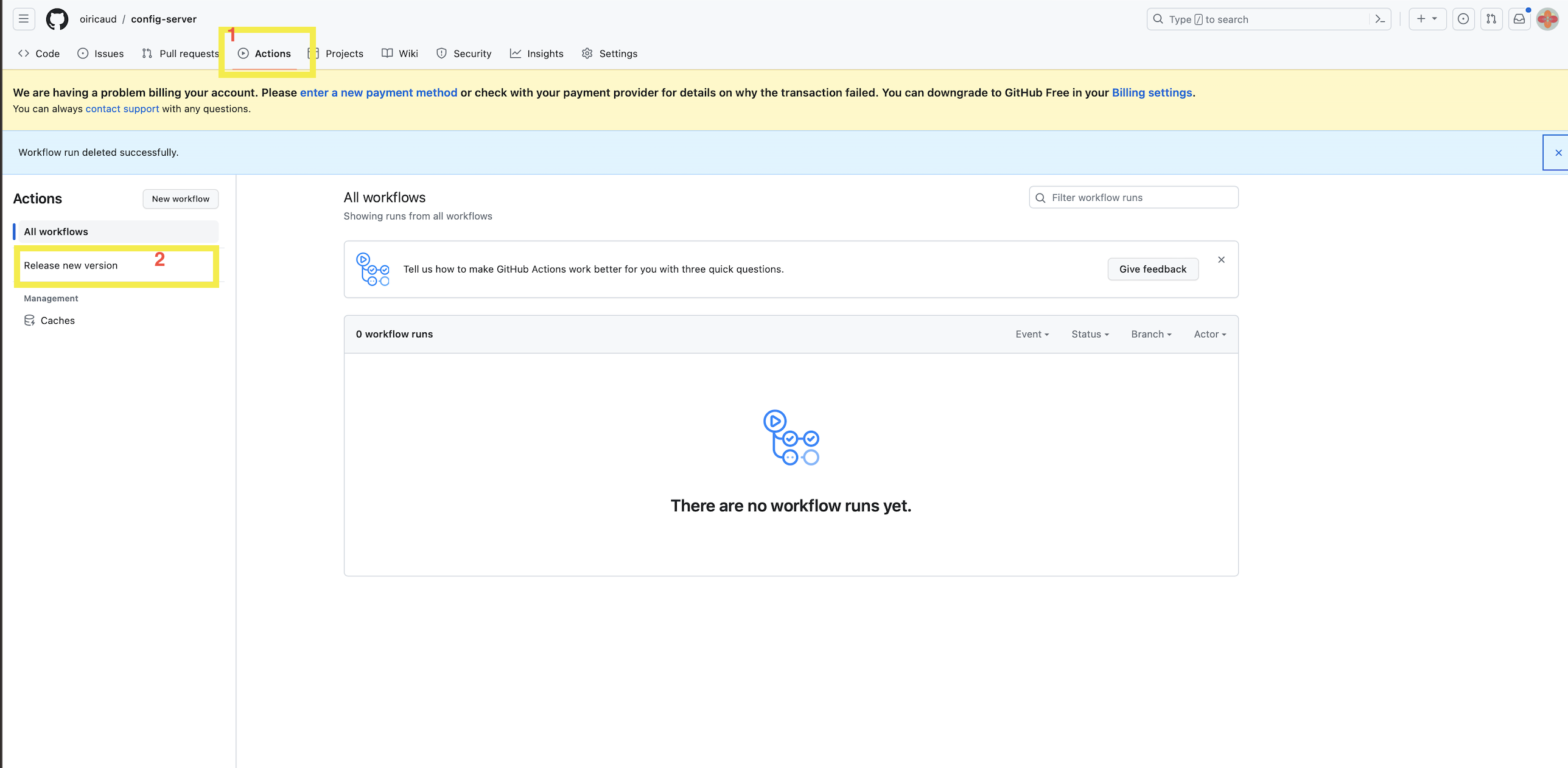1568x768 pixels.
Task: Open the issues icon in the header
Action: tap(1463, 19)
